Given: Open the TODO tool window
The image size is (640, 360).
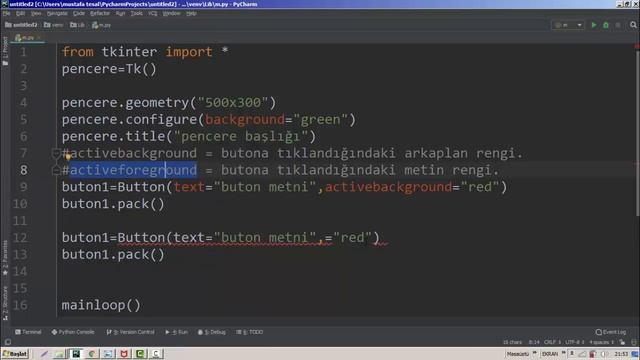Looking at the screenshot, I should [x=250, y=332].
